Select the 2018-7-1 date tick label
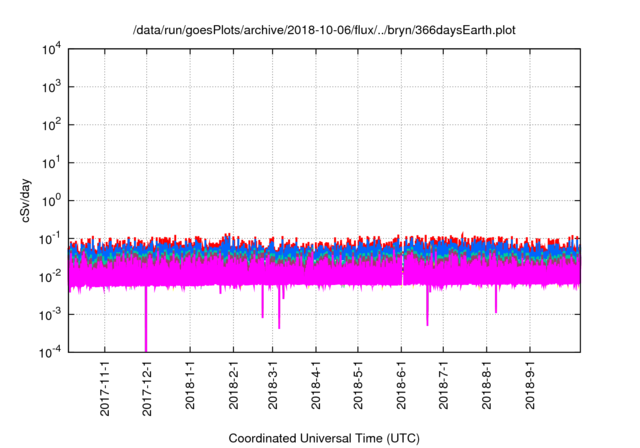Image resolution: width=640 pixels, height=448 pixels. [x=443, y=386]
